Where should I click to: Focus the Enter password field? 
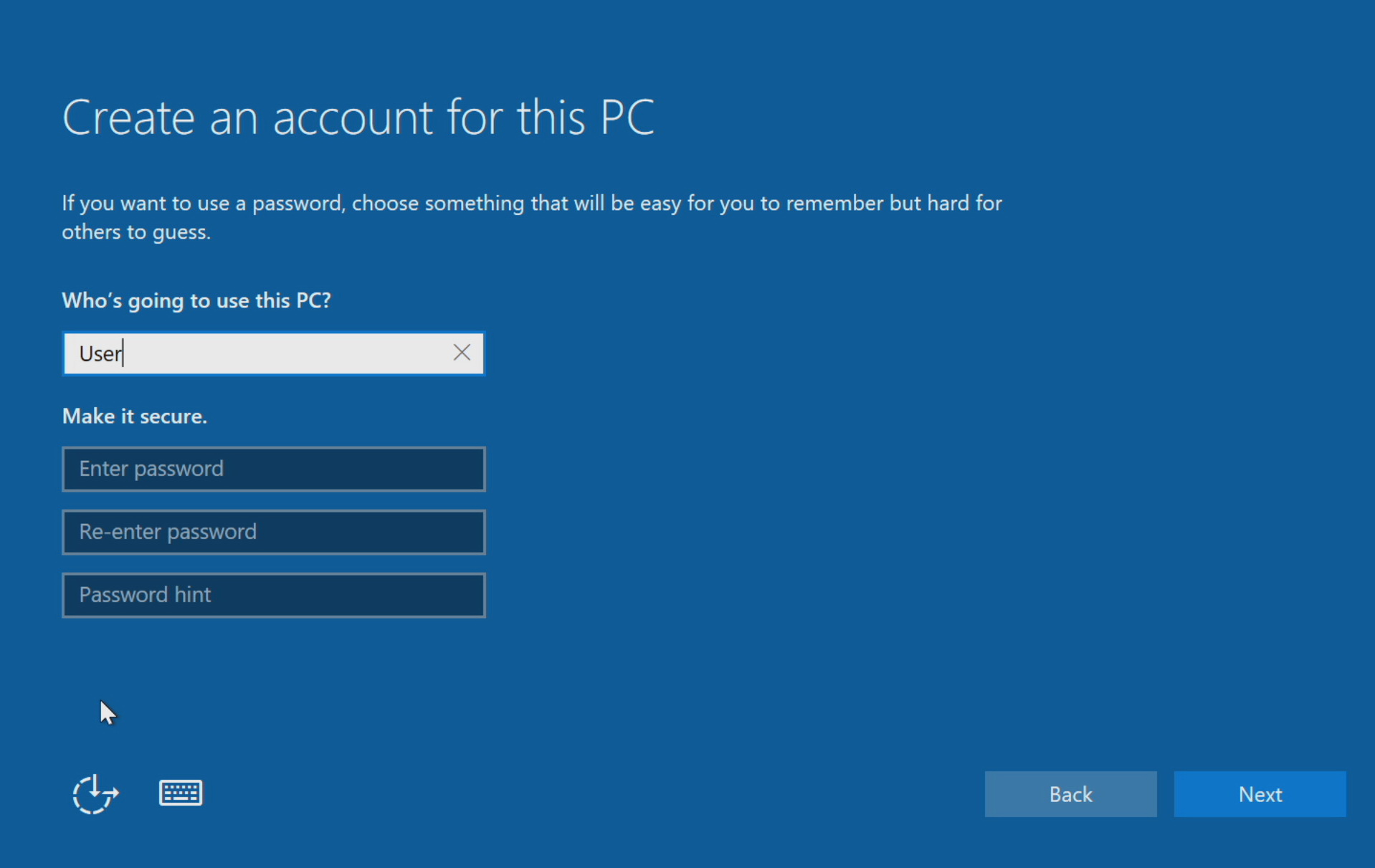tap(273, 469)
